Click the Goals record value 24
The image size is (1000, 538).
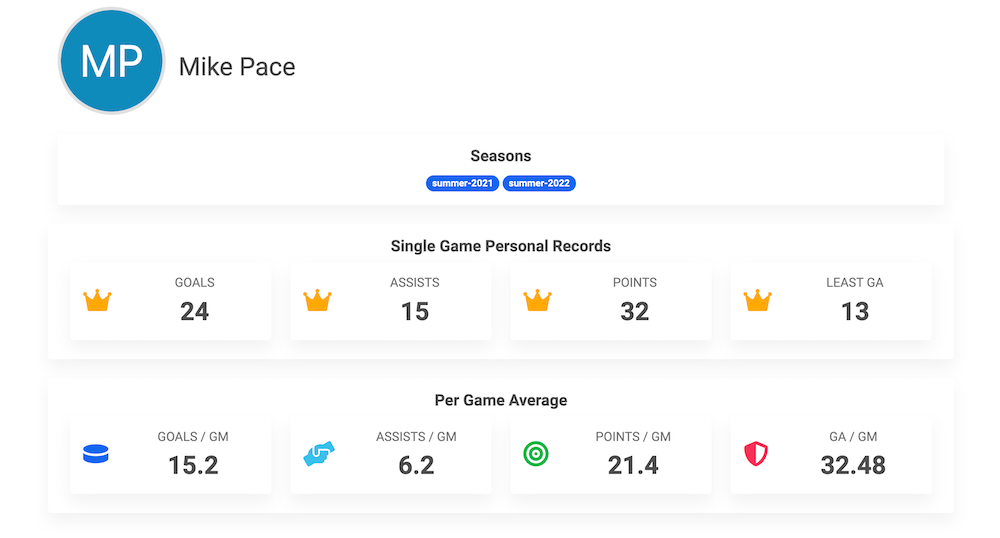coord(194,311)
